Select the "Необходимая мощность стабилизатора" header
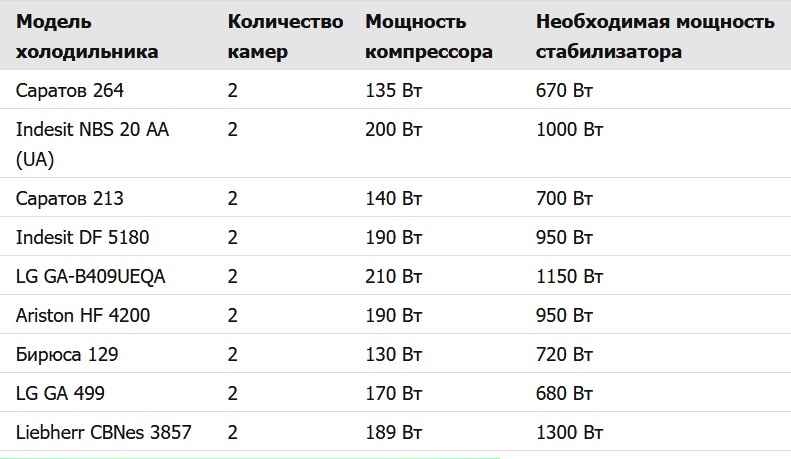This screenshot has width=791, height=459. tap(655, 36)
